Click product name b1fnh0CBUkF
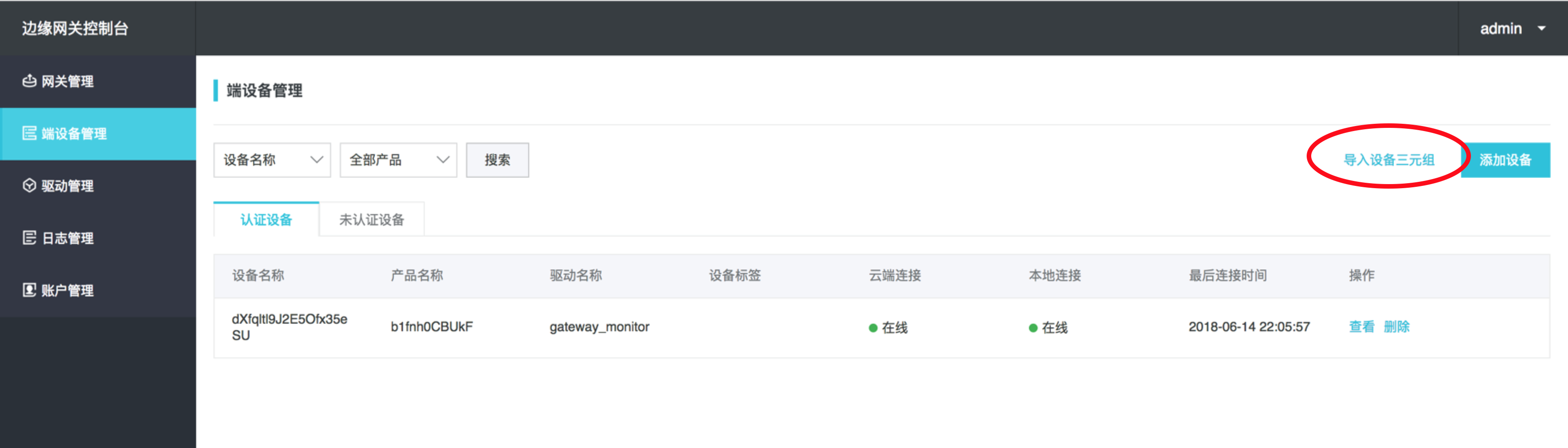Image resolution: width=1568 pixels, height=448 pixels. (431, 327)
